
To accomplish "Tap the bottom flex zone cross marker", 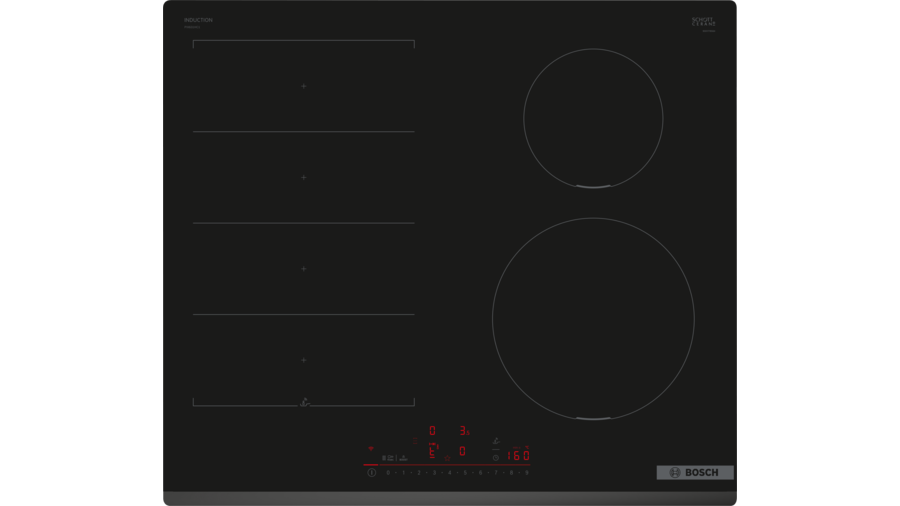I will pyautogui.click(x=304, y=359).
